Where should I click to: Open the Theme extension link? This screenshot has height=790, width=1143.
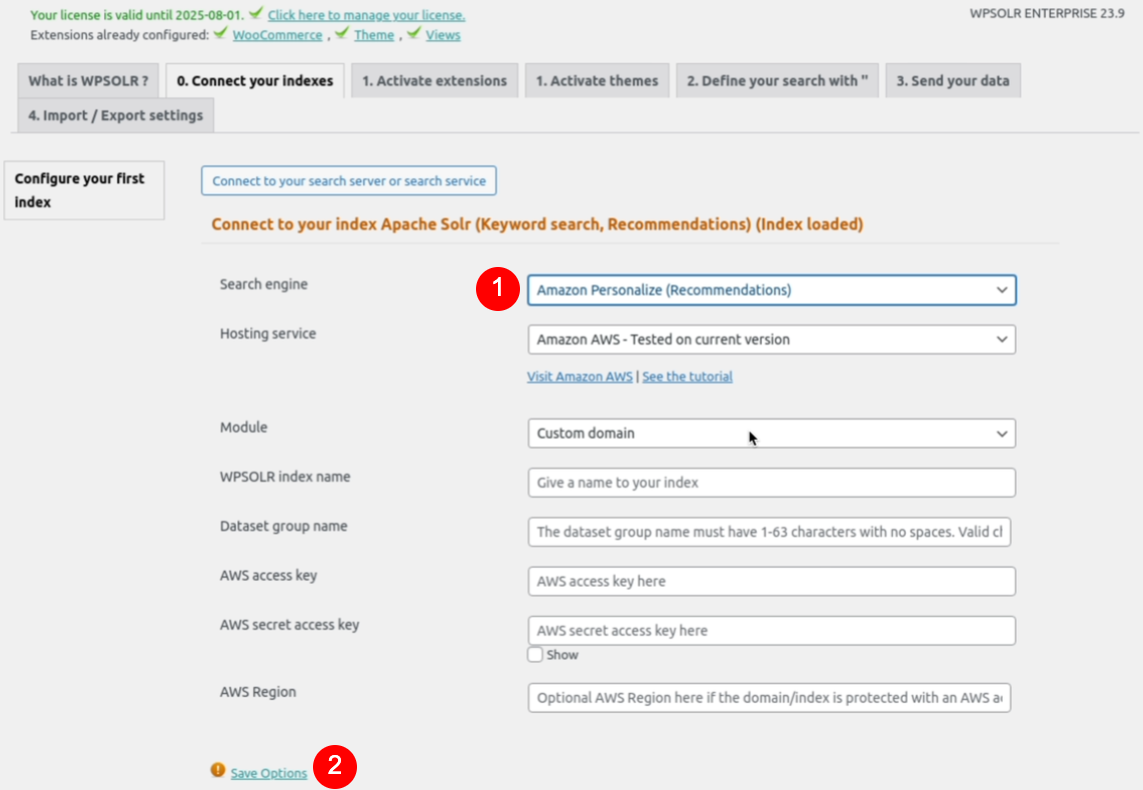[374, 35]
